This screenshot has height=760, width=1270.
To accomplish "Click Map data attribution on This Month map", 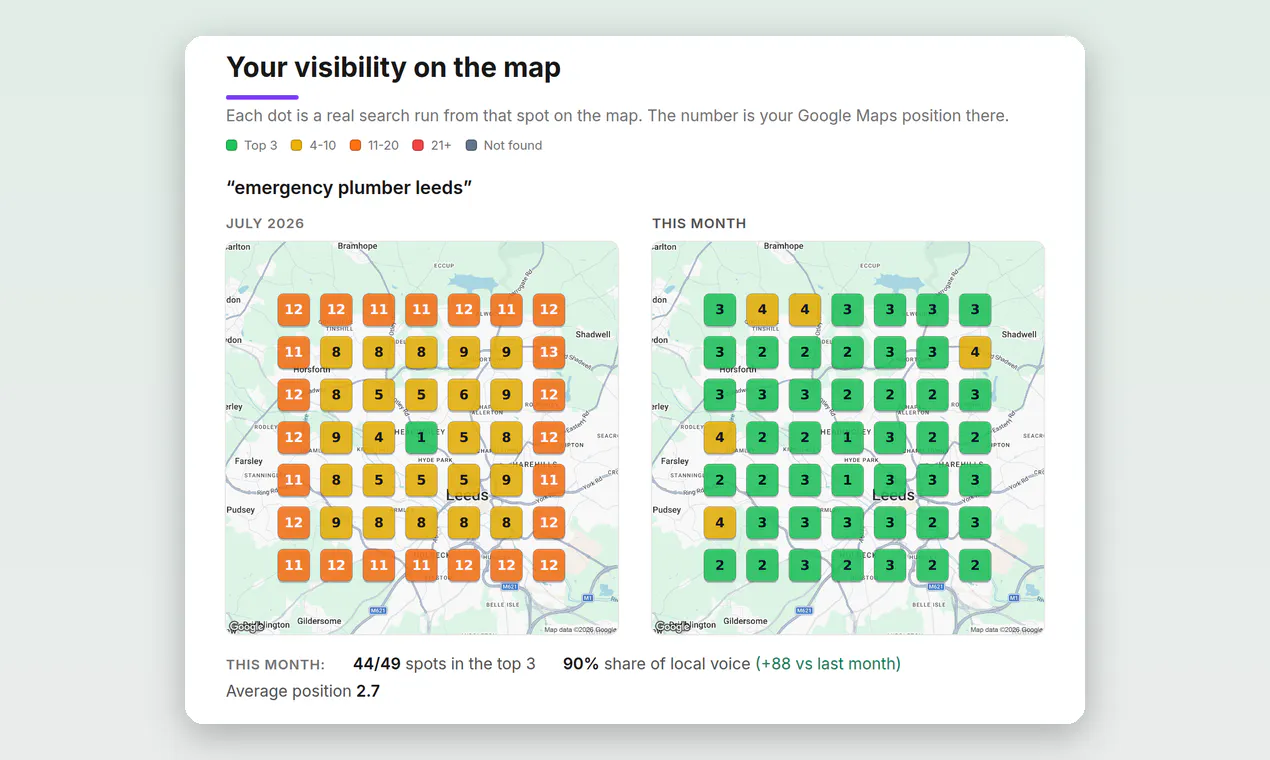I will 1006,630.
